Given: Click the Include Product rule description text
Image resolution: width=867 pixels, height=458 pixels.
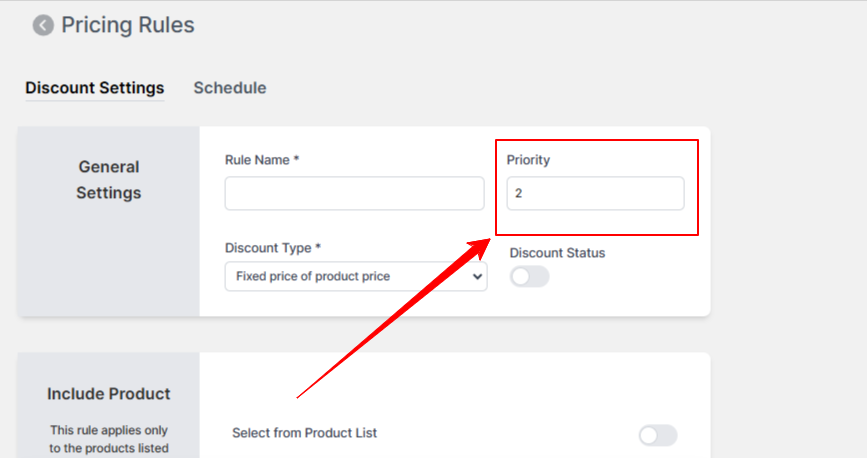Looking at the screenshot, I should point(109,439).
